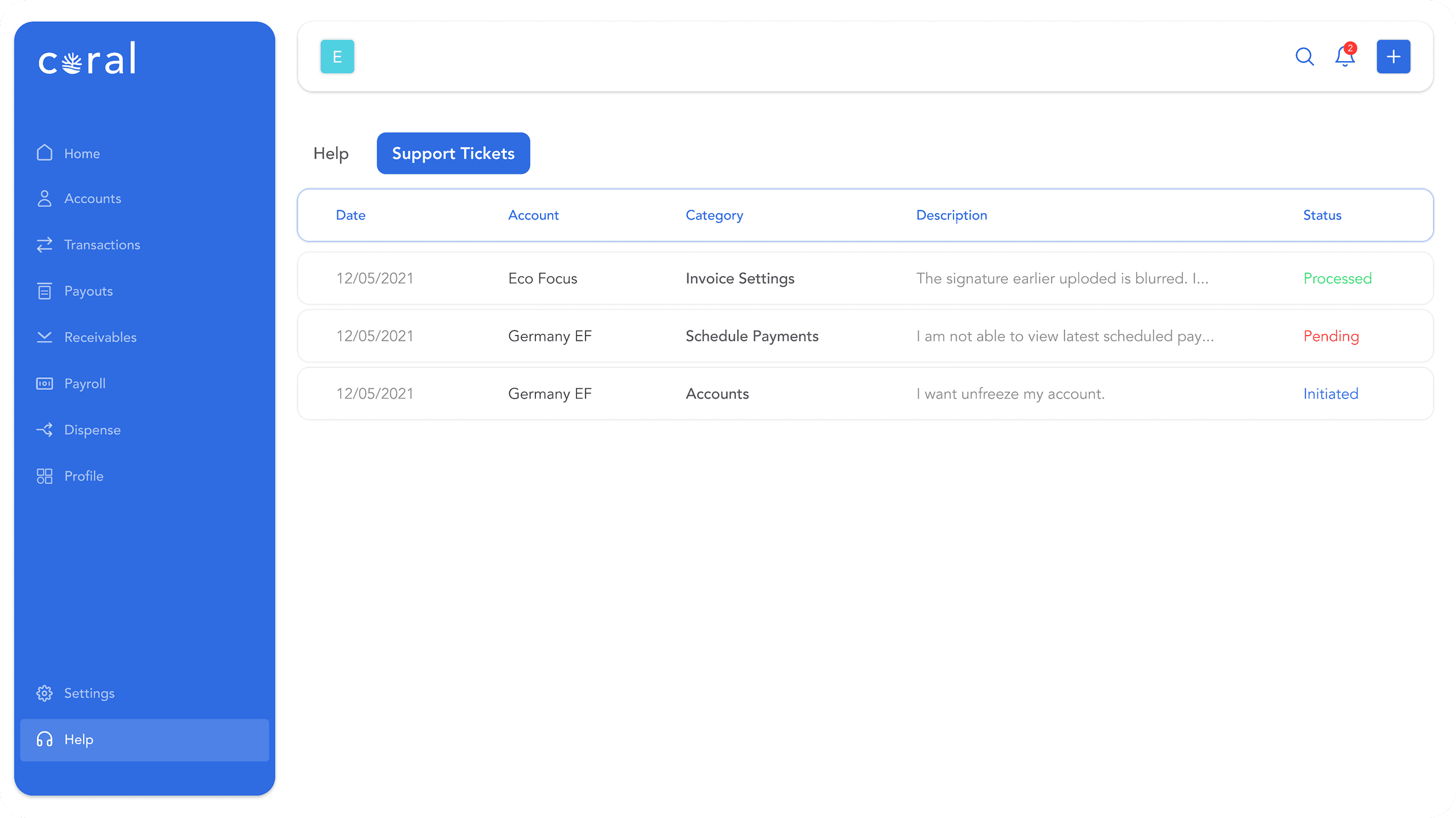
Task: Open Payouts from sidebar
Action: (x=88, y=291)
